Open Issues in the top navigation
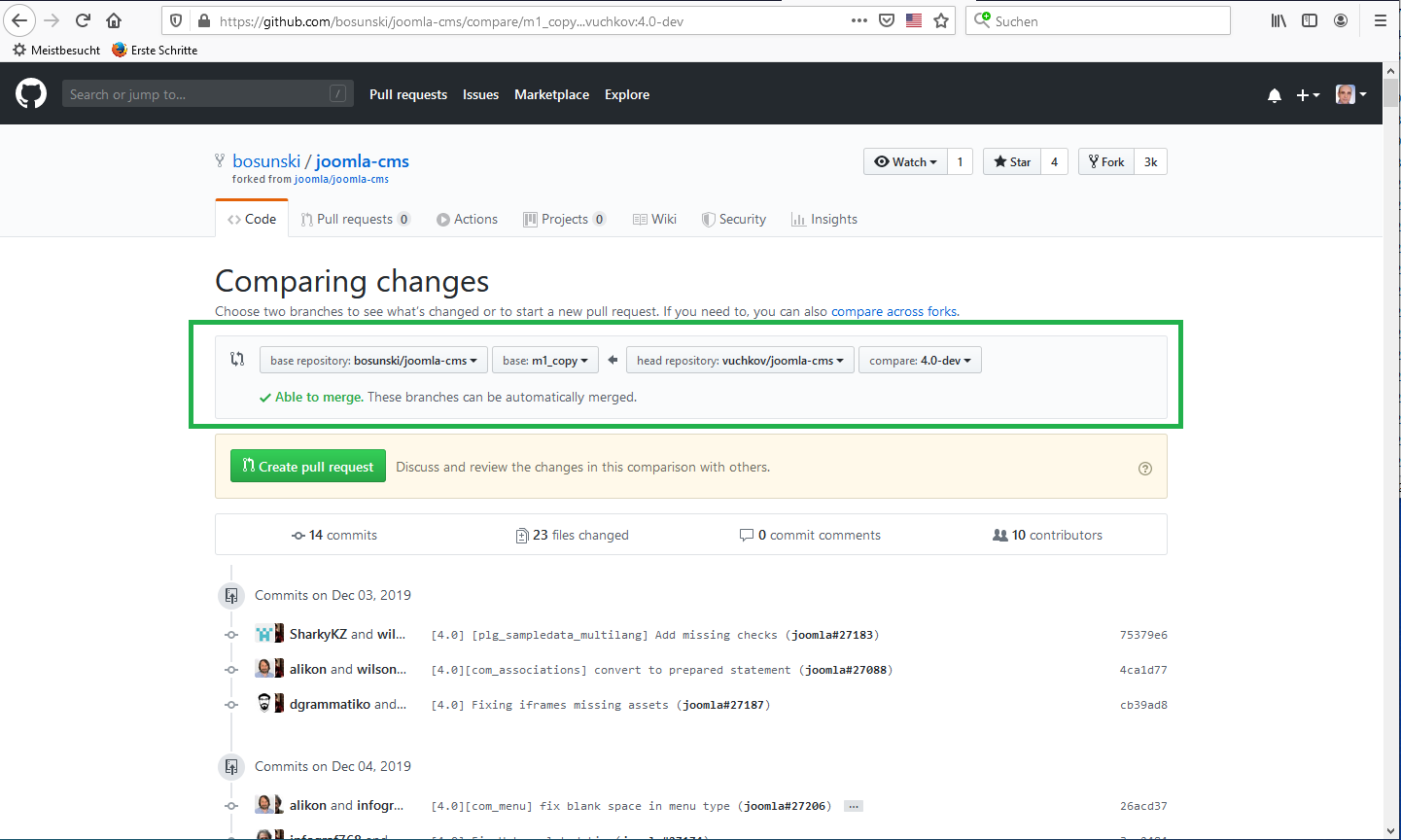The height and width of the screenshot is (840, 1401). [x=480, y=94]
